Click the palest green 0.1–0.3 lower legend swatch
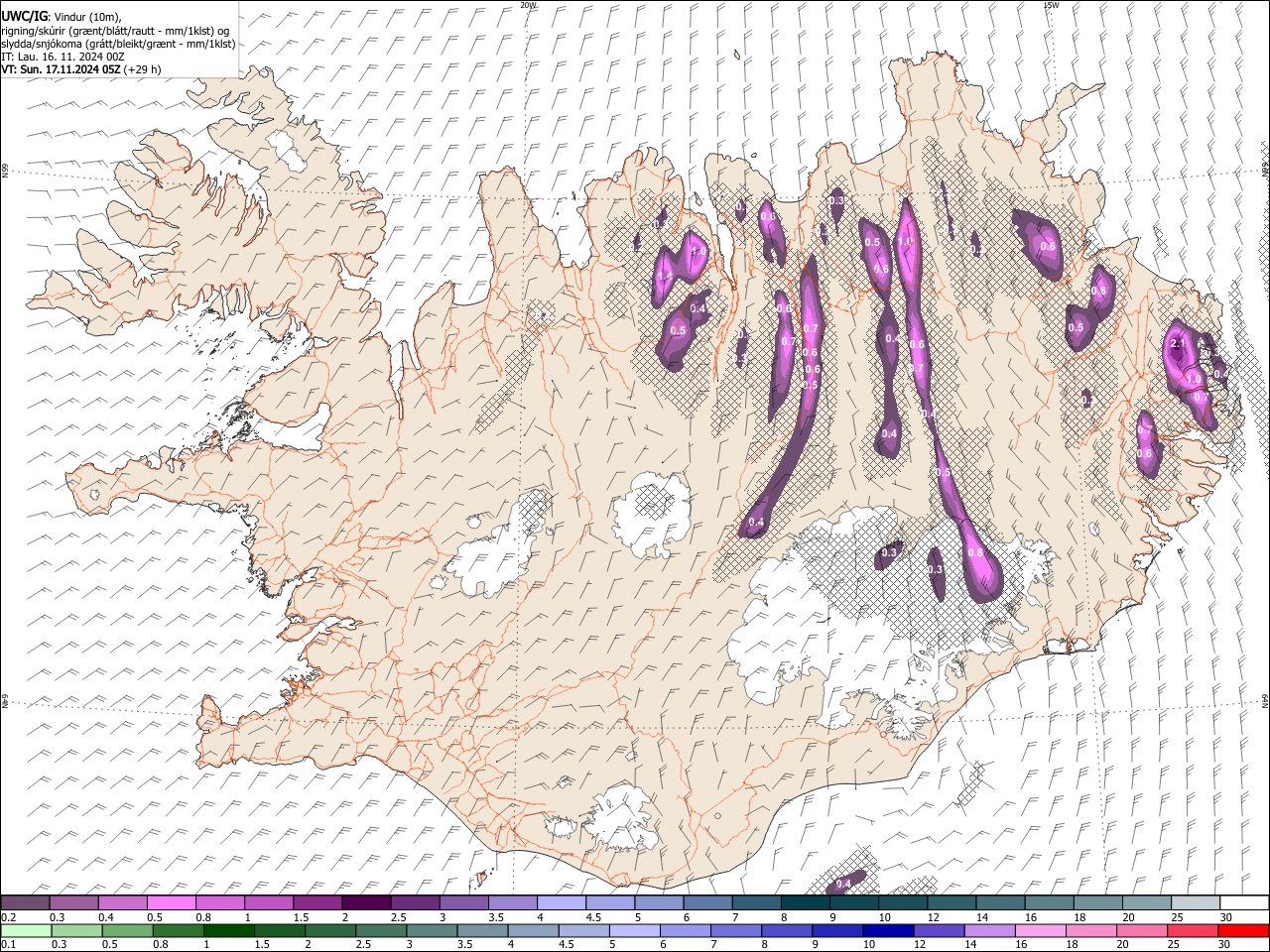The image size is (1270, 952). [27, 930]
